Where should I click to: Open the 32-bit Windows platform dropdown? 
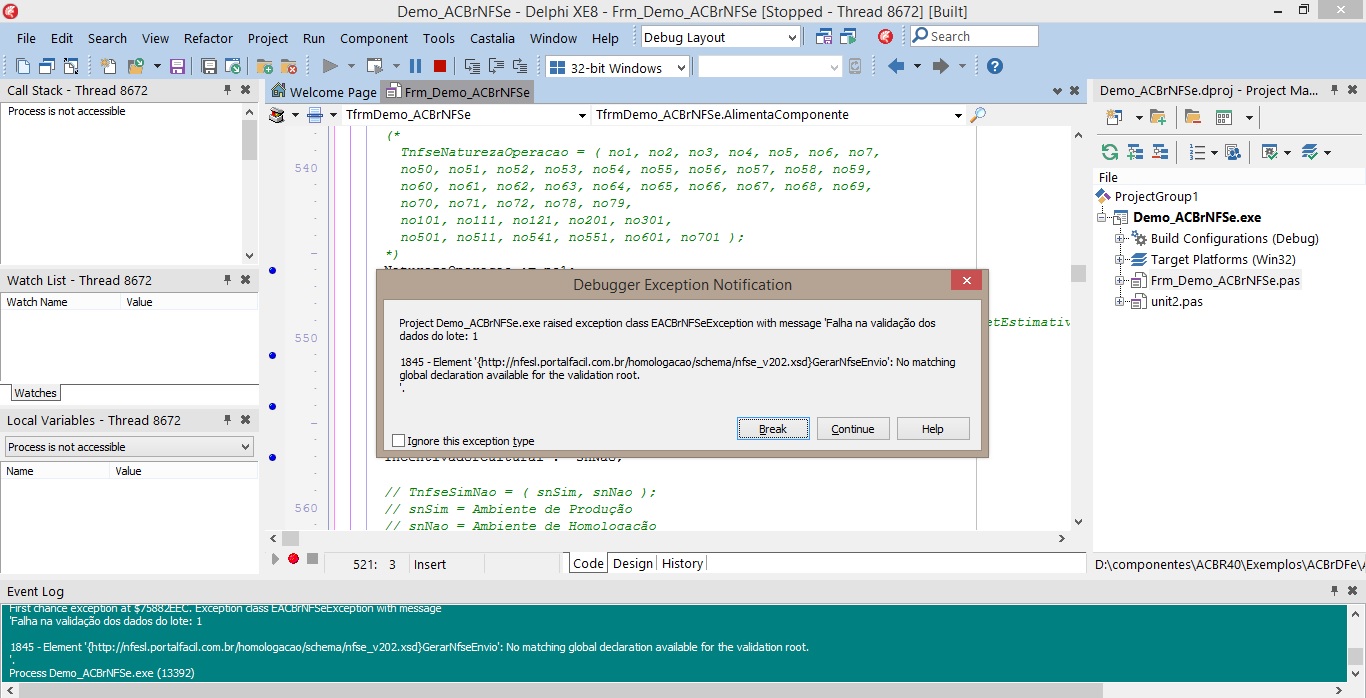click(618, 68)
